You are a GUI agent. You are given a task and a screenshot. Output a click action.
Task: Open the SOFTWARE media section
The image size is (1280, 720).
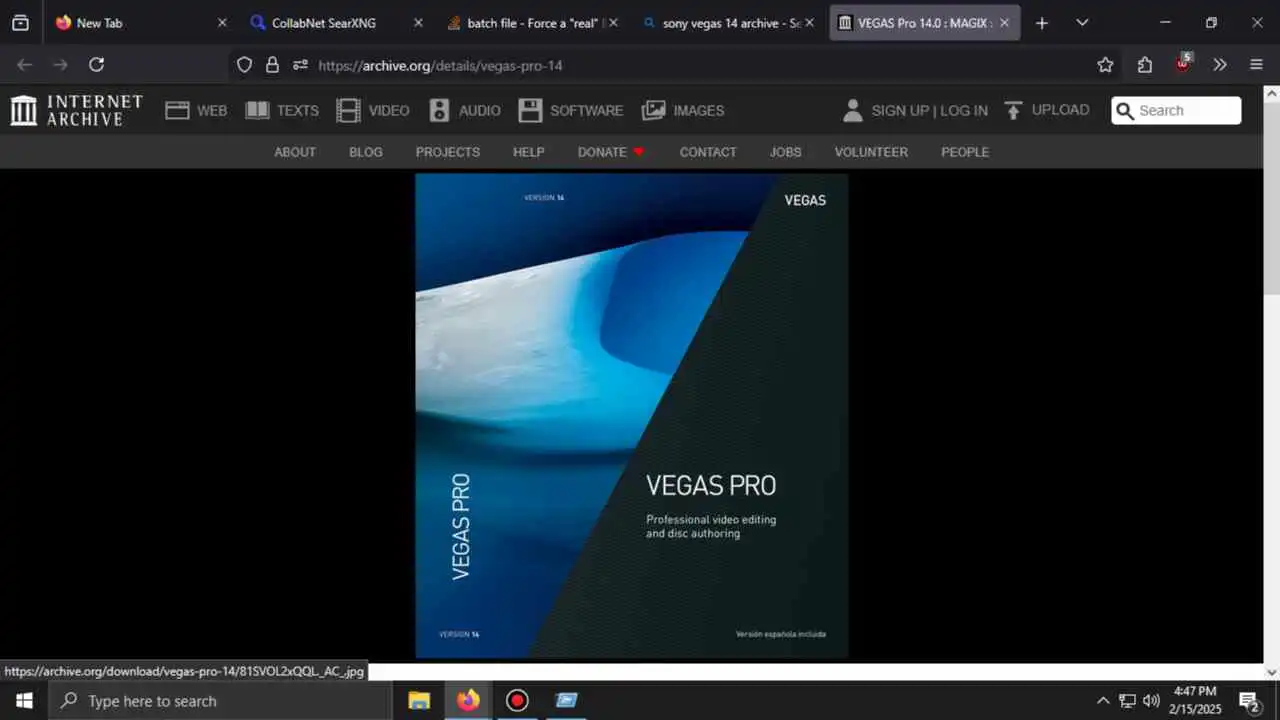pyautogui.click(x=571, y=110)
